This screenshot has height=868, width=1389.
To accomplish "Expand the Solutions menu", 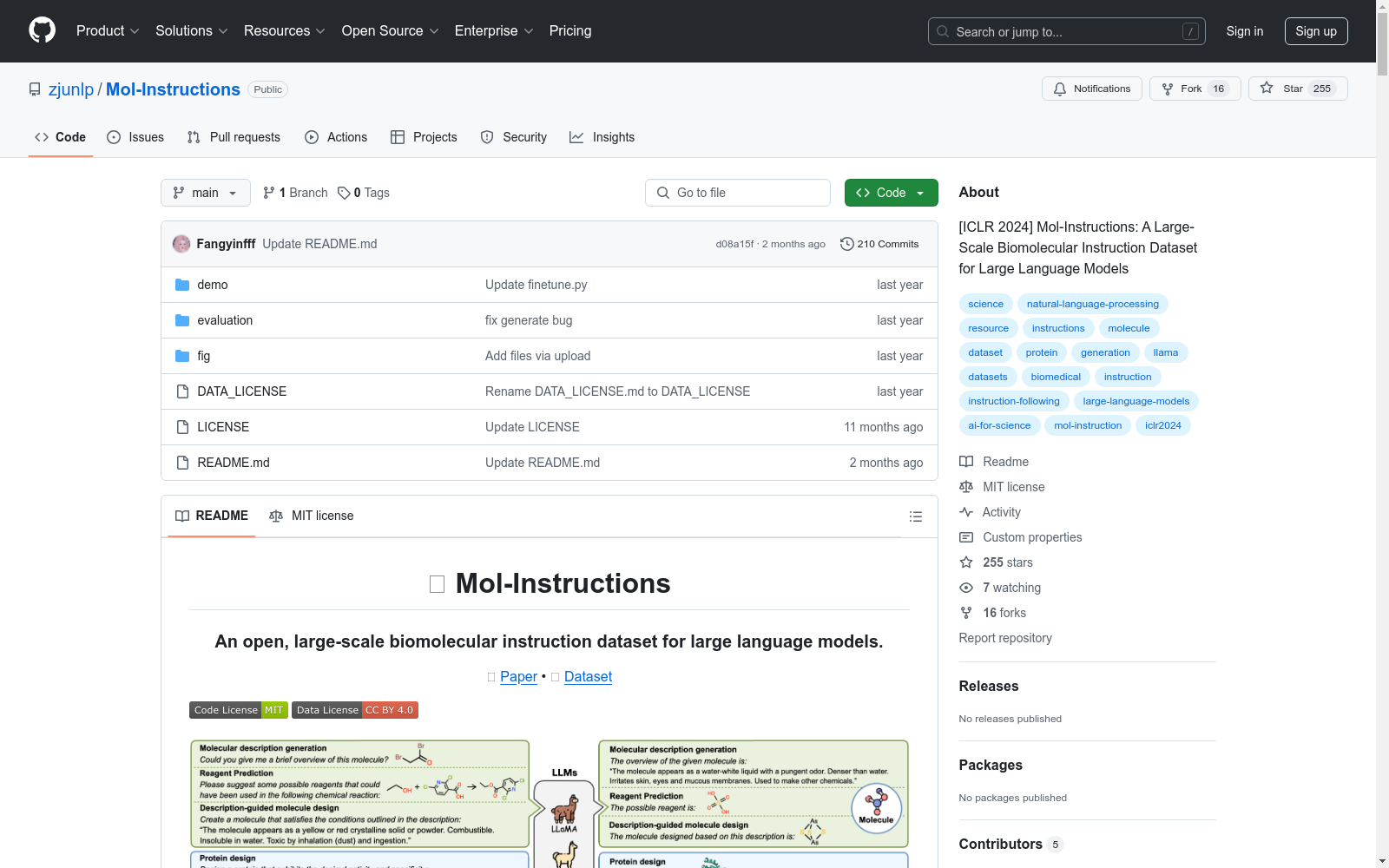I will pyautogui.click(x=192, y=31).
